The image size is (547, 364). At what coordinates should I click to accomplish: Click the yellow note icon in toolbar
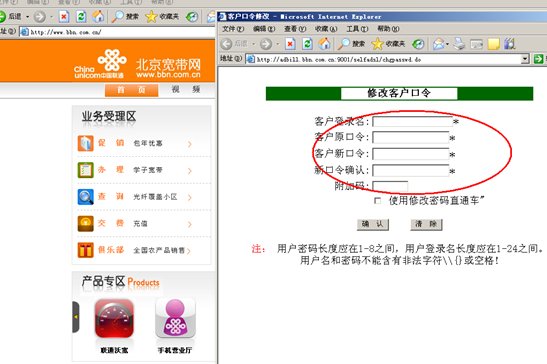click(493, 44)
